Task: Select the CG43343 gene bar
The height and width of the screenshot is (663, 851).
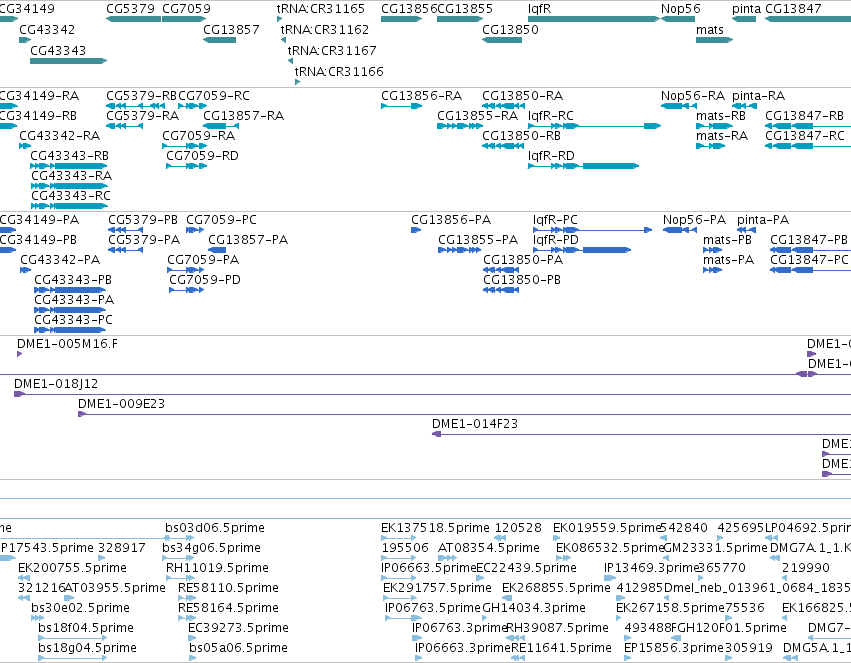Action: [x=68, y=61]
